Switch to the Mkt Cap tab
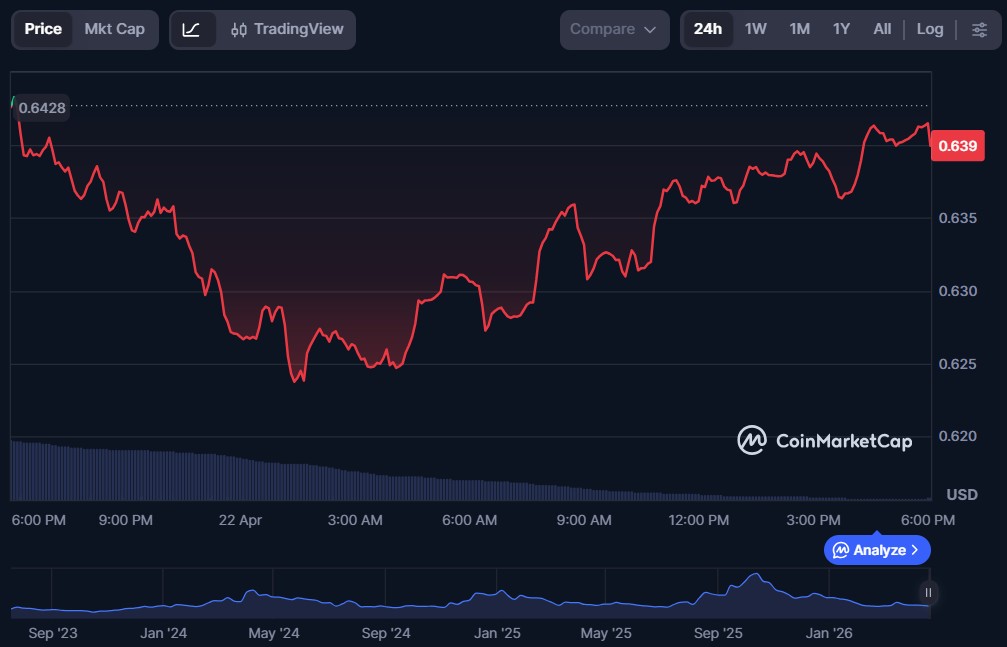This screenshot has width=1007, height=647. tap(114, 29)
